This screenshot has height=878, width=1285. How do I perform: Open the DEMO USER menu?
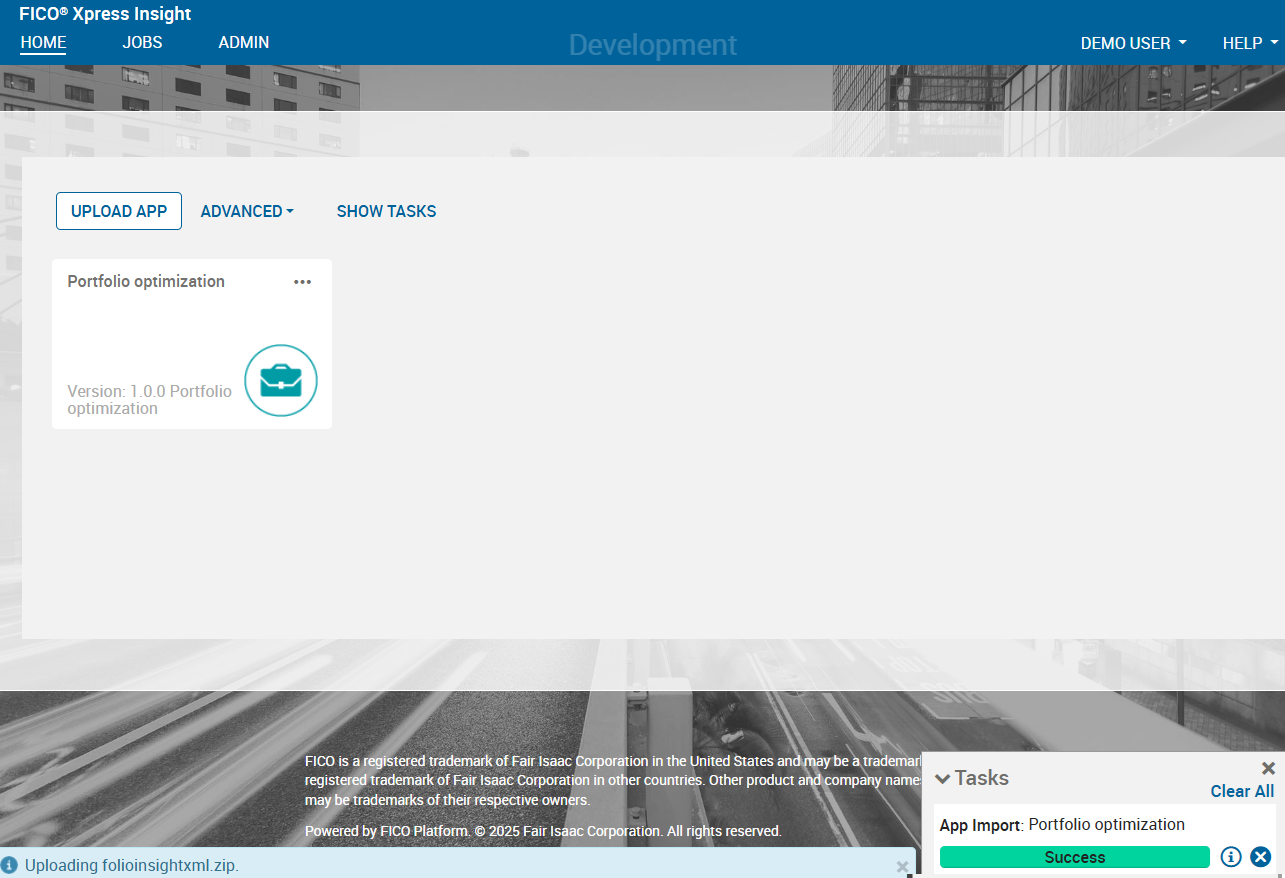pos(1133,43)
